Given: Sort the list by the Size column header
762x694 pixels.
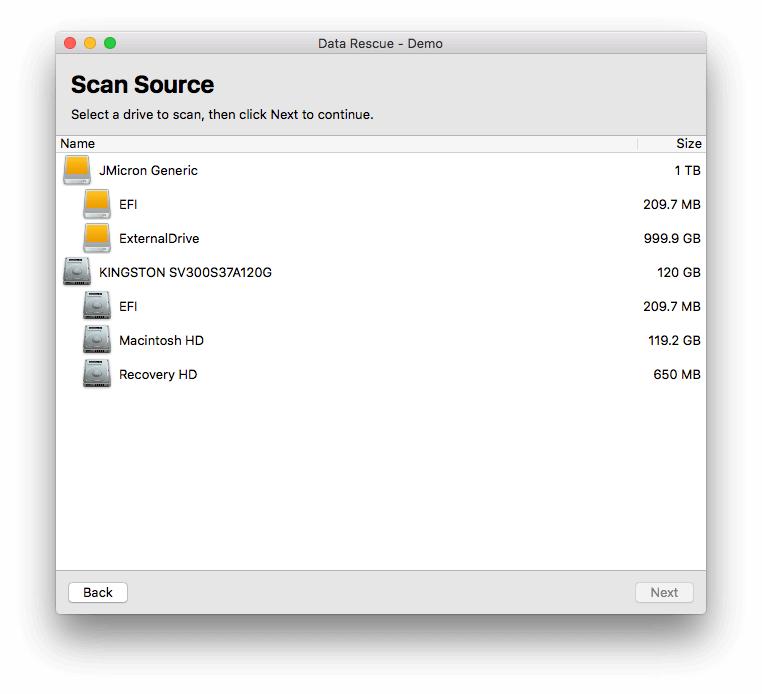Looking at the screenshot, I should [x=672, y=144].
